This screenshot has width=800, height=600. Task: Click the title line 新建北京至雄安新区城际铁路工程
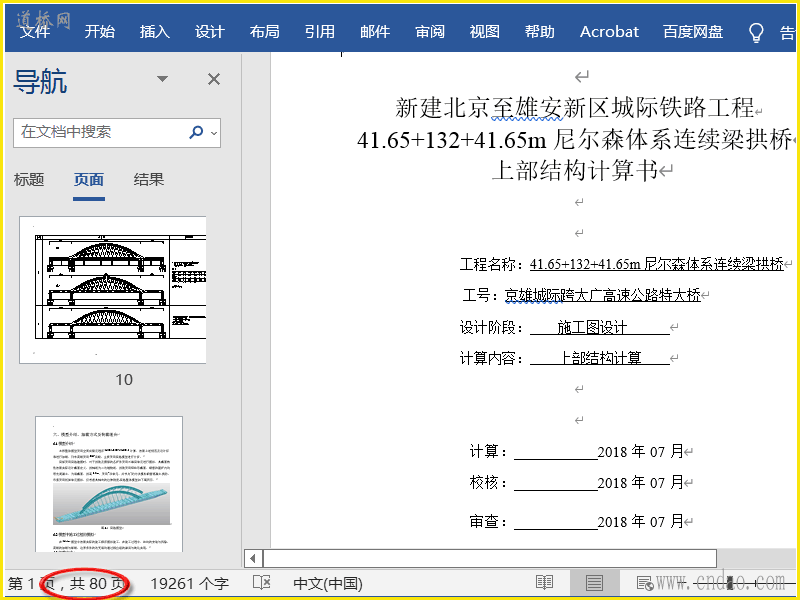[x=574, y=108]
